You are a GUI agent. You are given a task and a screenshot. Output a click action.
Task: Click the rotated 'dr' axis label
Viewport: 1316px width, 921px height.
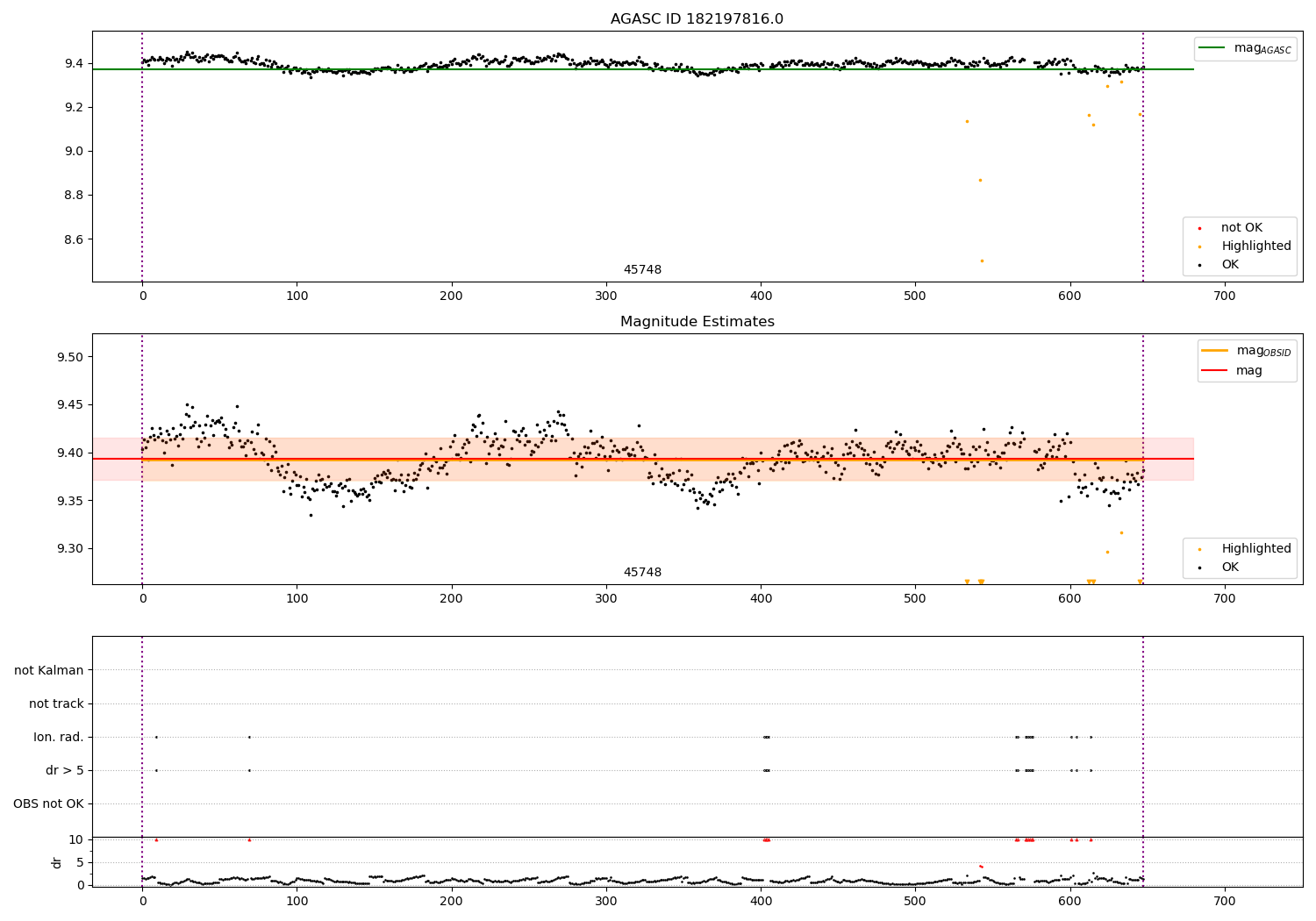coord(57,862)
